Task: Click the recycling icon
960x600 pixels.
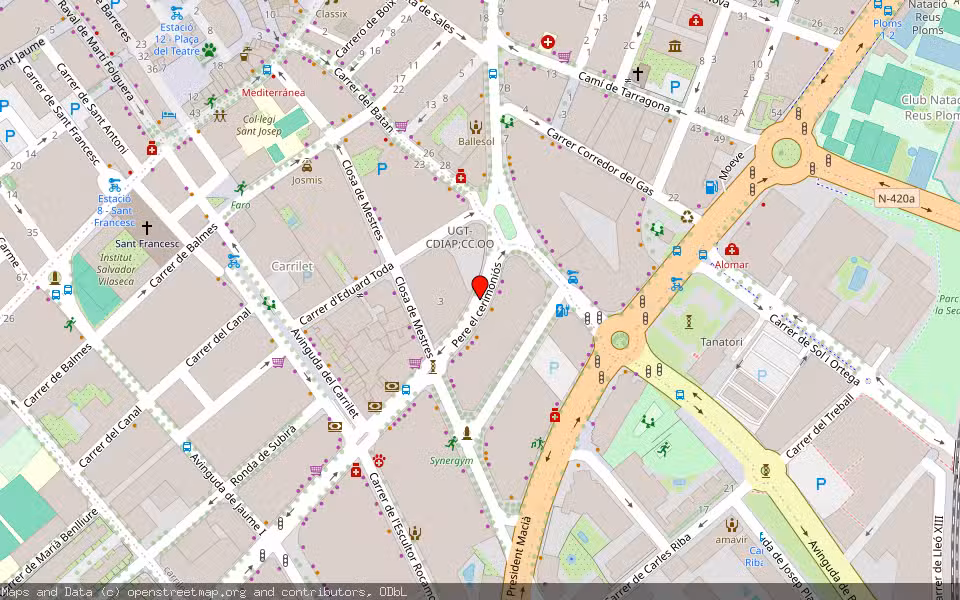Action: pyautogui.click(x=688, y=217)
